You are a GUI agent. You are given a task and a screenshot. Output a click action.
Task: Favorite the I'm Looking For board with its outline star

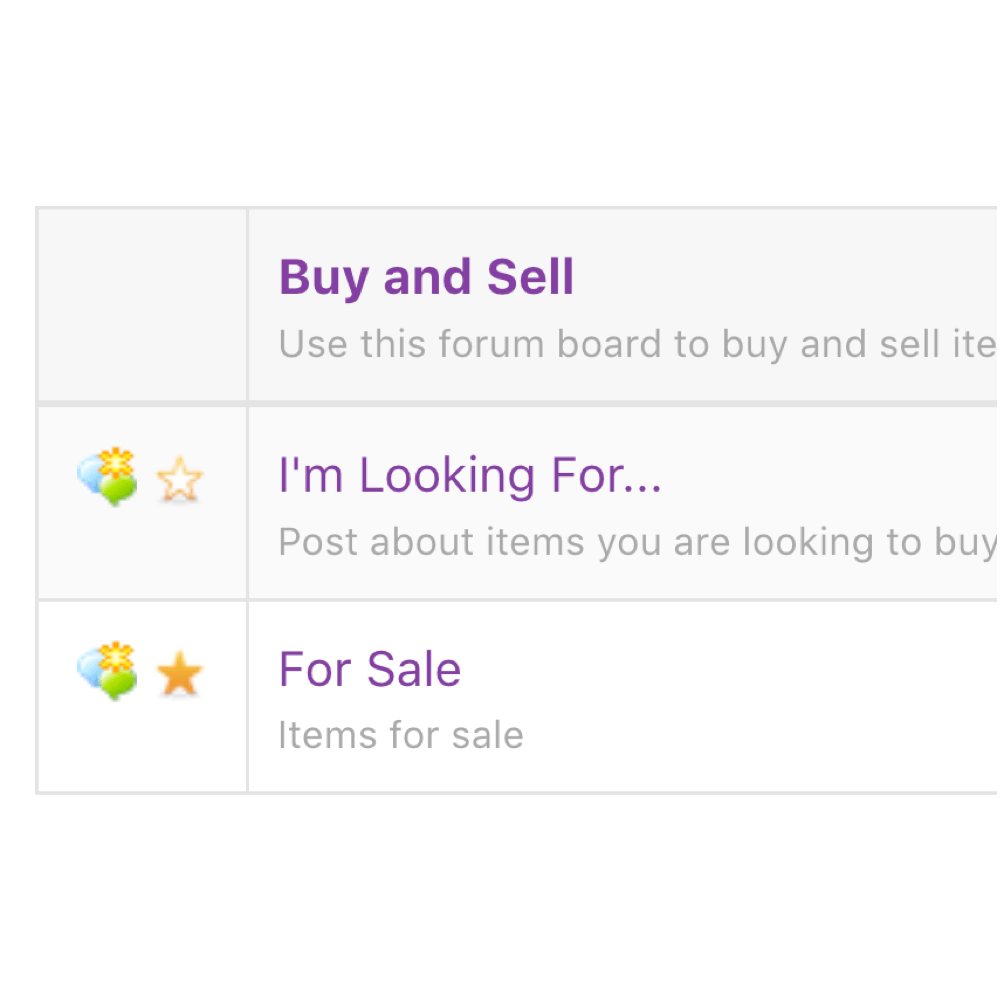coord(180,481)
